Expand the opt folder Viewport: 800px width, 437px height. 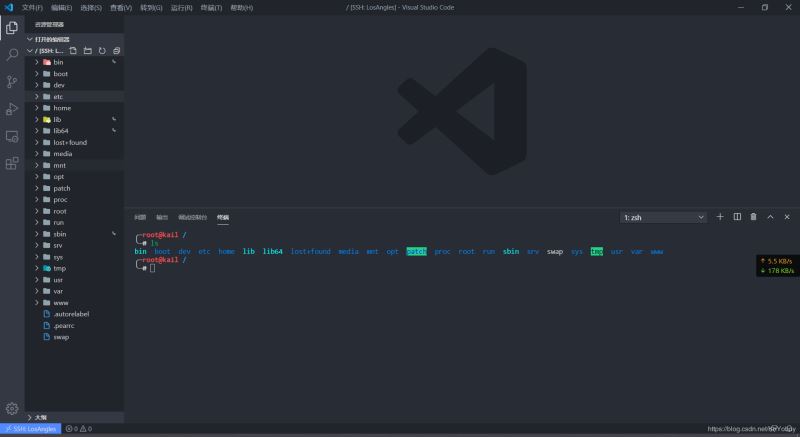click(x=74, y=177)
